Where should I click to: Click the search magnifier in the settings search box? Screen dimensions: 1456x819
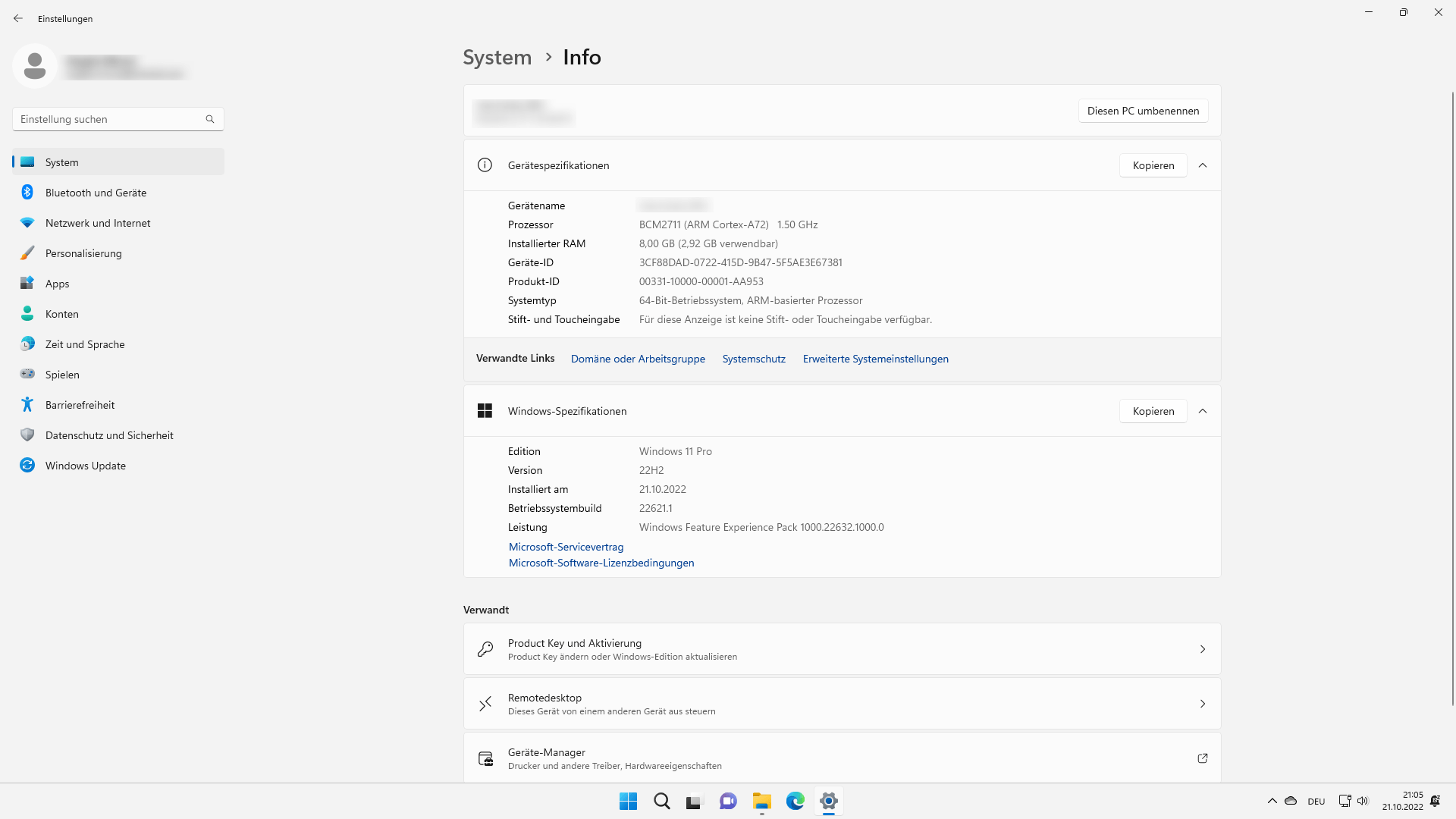[210, 119]
